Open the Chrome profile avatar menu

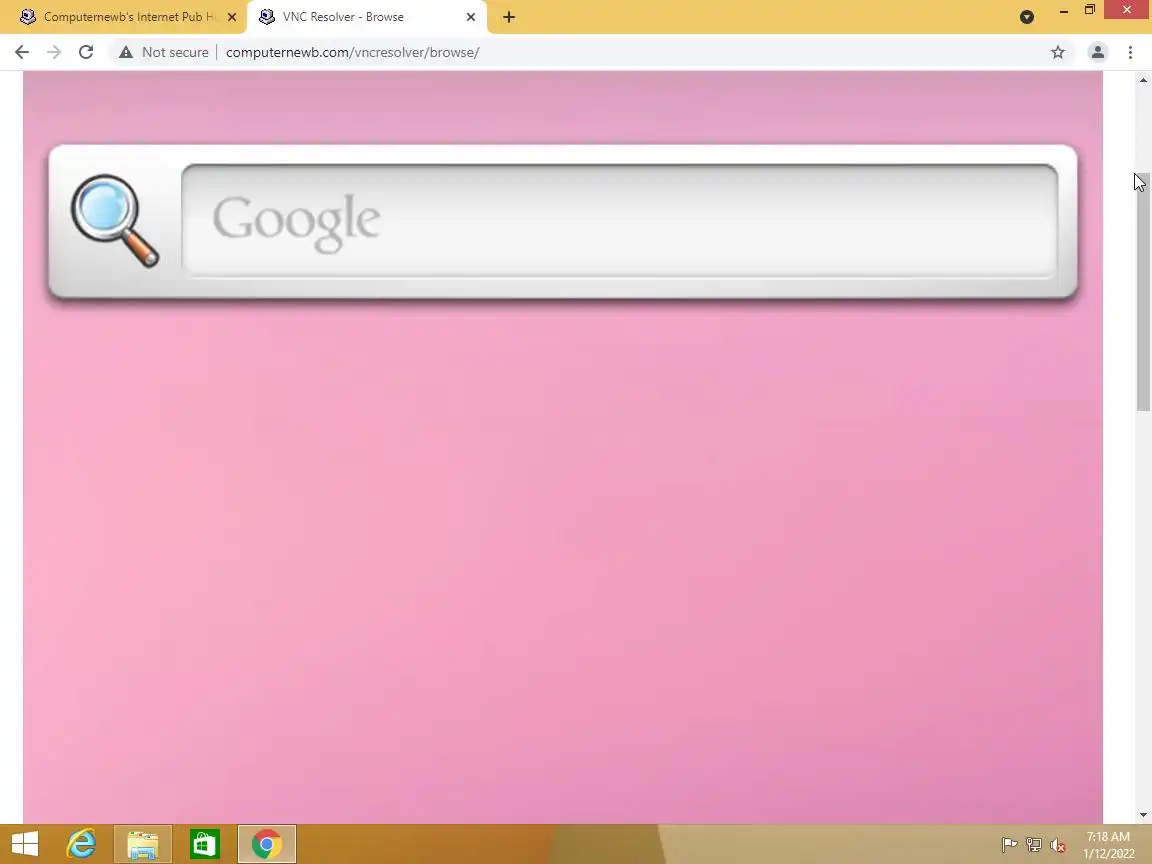pyautogui.click(x=1098, y=52)
